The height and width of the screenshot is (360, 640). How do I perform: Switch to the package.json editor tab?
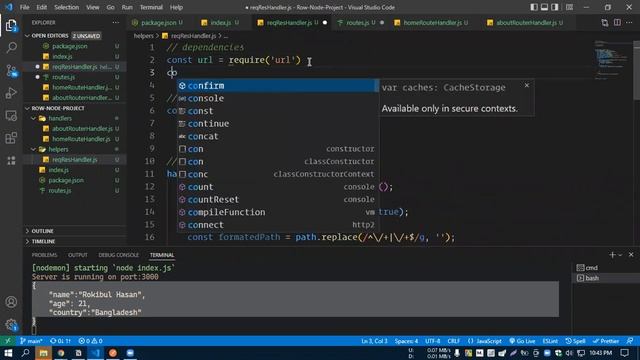(x=158, y=23)
